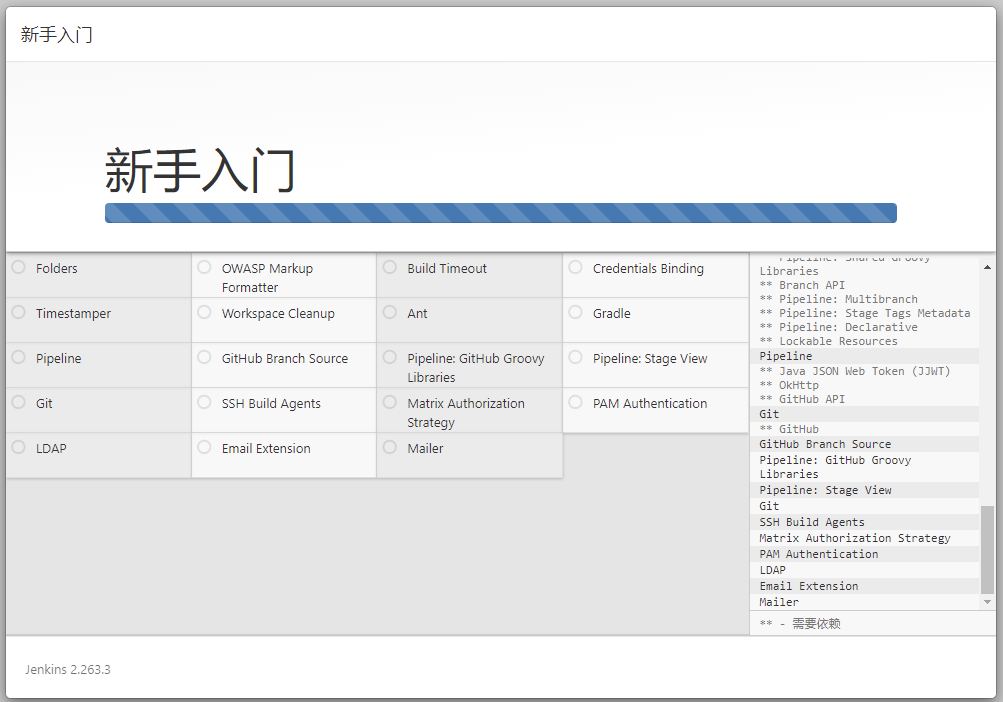Click the striped installation progress bar
Screen dimensions: 1003x702
(500, 213)
